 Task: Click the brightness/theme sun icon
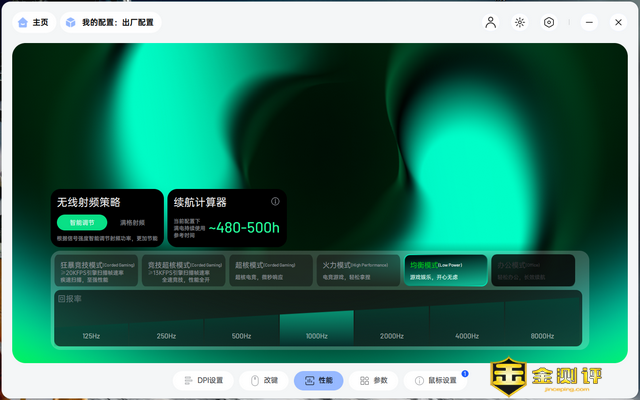(520, 22)
